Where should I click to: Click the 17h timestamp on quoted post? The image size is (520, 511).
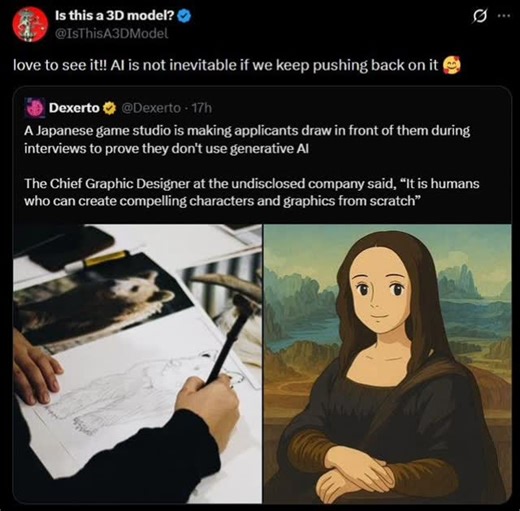(202, 108)
